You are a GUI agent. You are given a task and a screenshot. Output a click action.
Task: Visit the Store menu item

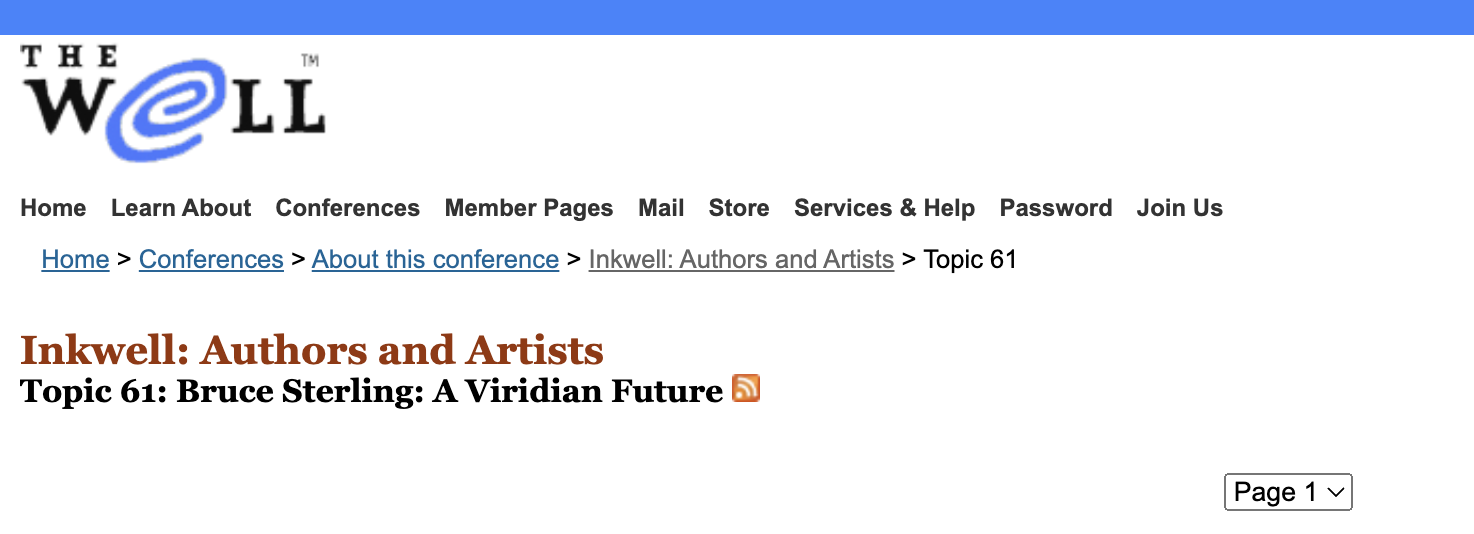pos(739,208)
